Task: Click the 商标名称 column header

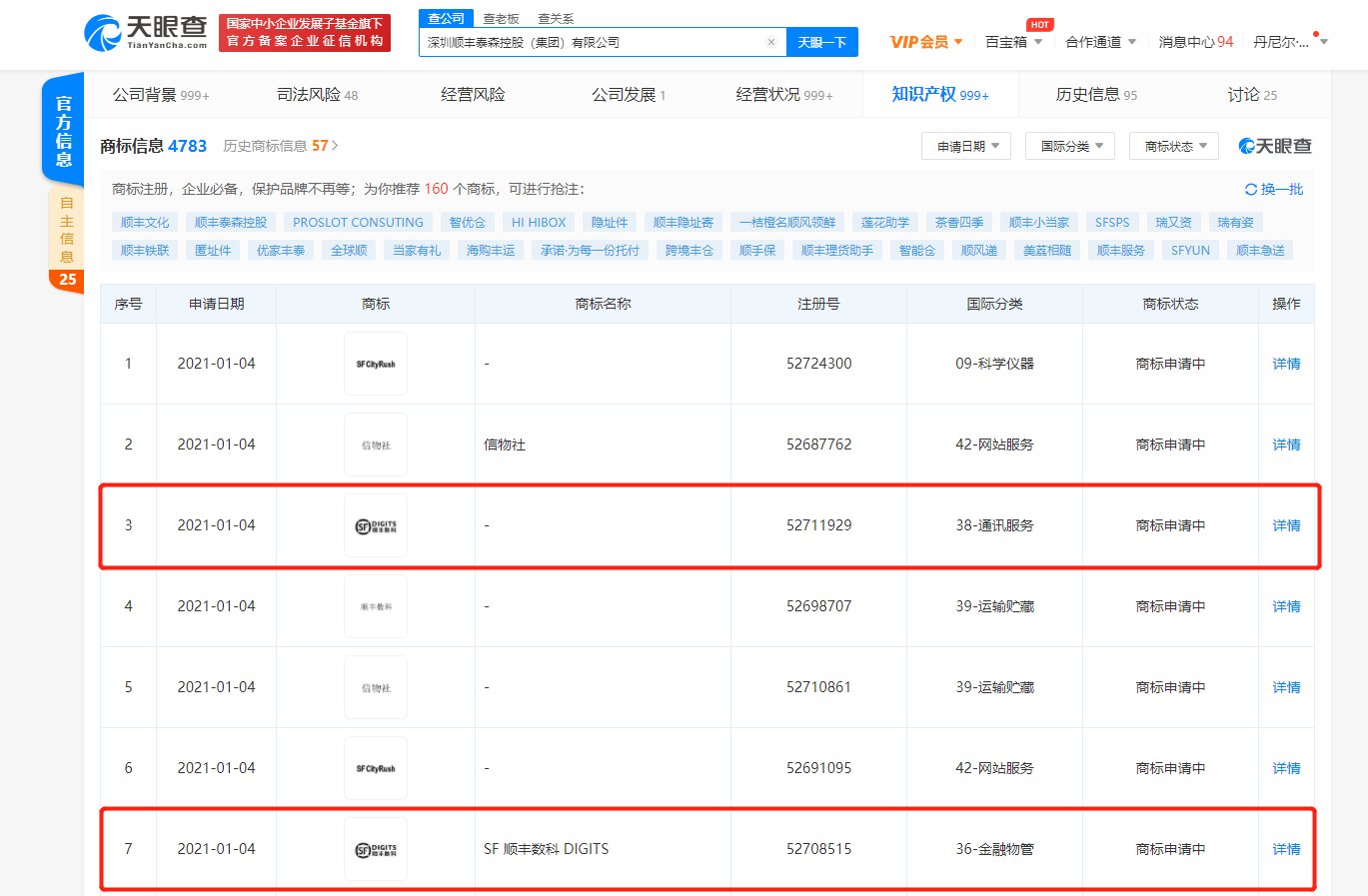Action: (603, 304)
